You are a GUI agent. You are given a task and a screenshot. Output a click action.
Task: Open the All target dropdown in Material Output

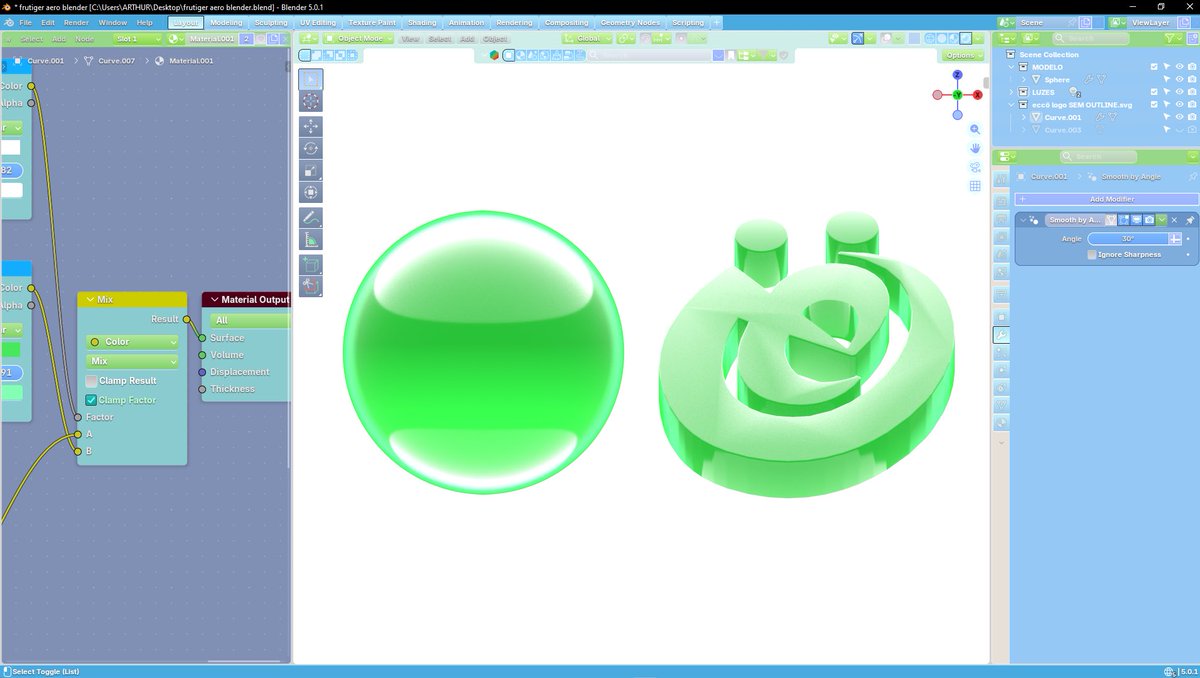249,320
